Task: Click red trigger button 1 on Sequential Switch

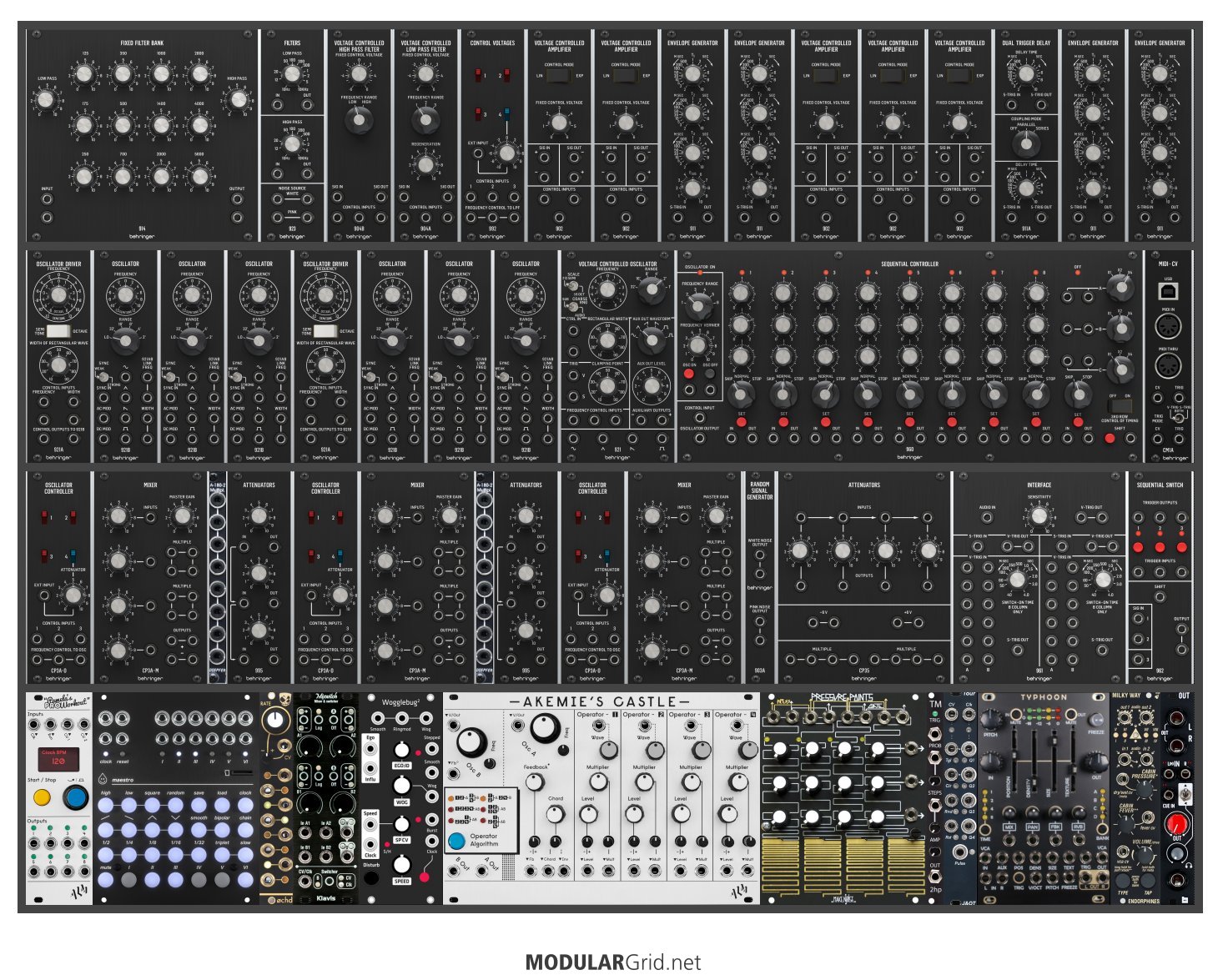Action: (x=1138, y=547)
